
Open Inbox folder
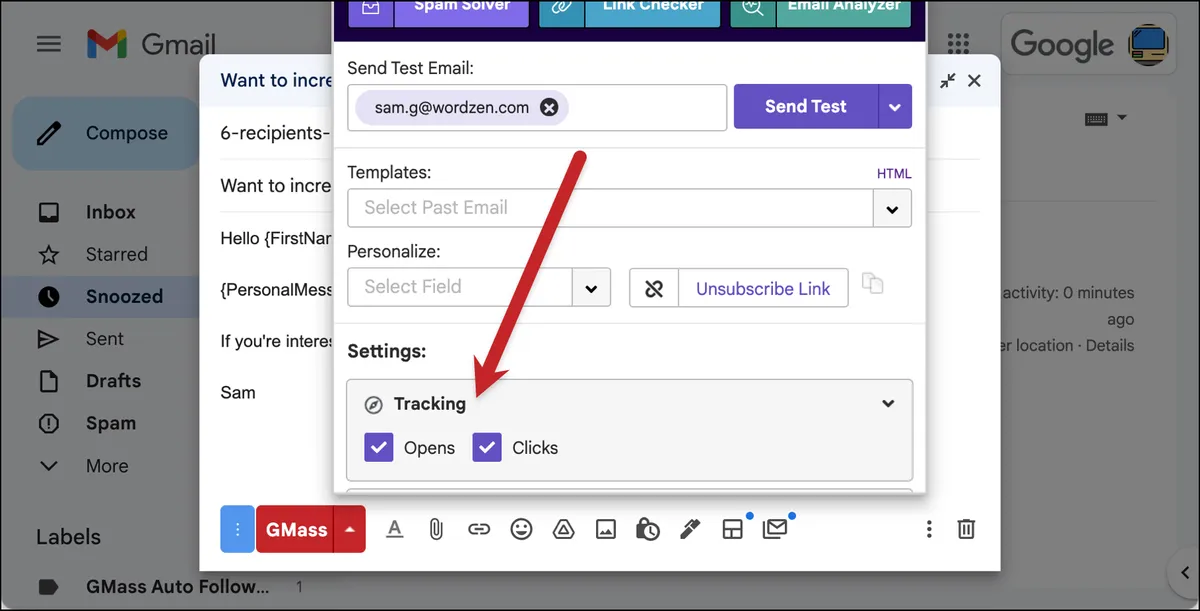tap(110, 212)
